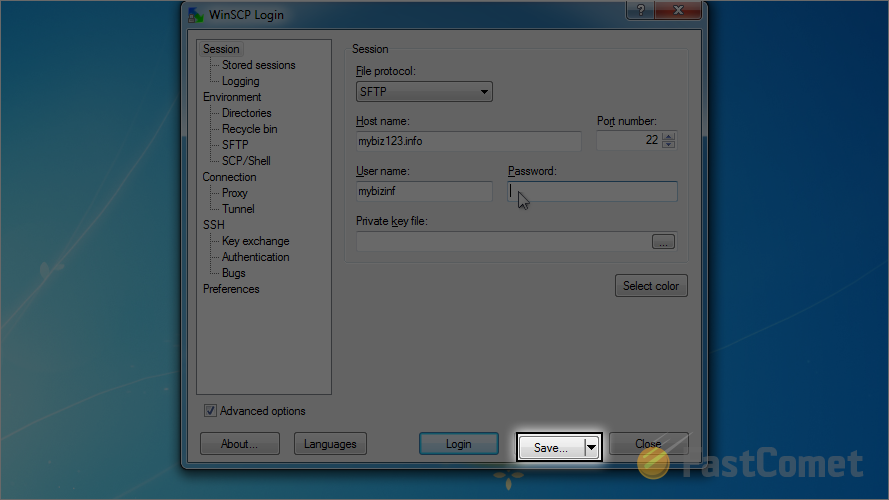Select the SSH tree node

(214, 225)
